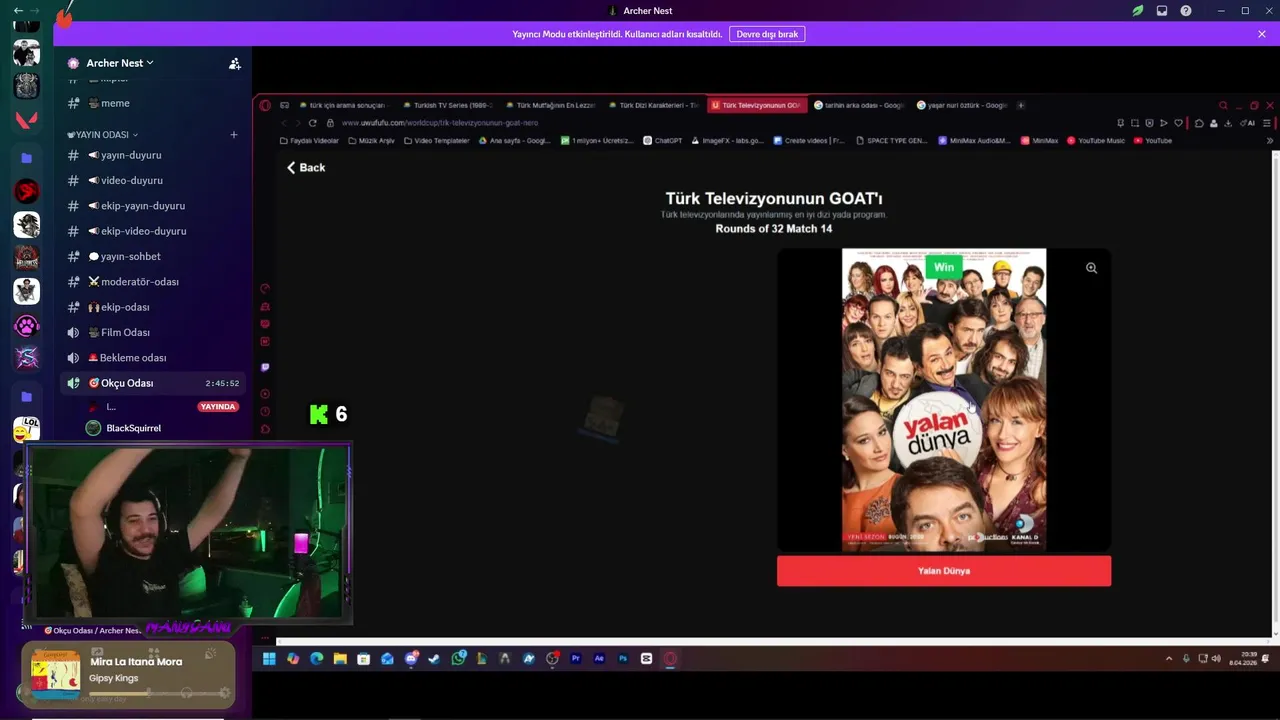Dismiss the Streamer Mode banner
Screen dimensions: 1280x720
tap(1262, 34)
